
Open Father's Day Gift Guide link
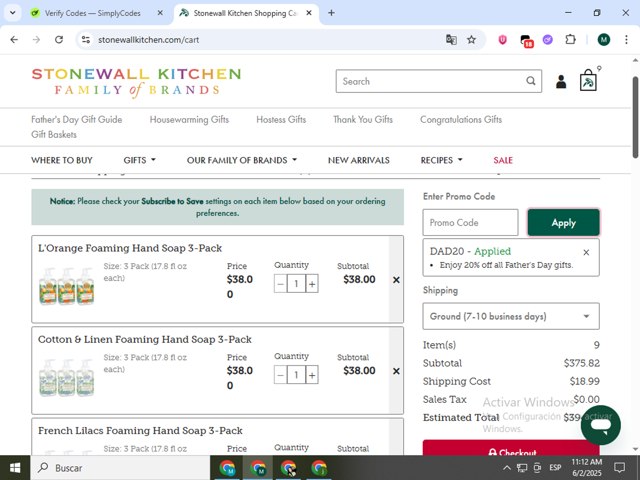click(x=77, y=120)
